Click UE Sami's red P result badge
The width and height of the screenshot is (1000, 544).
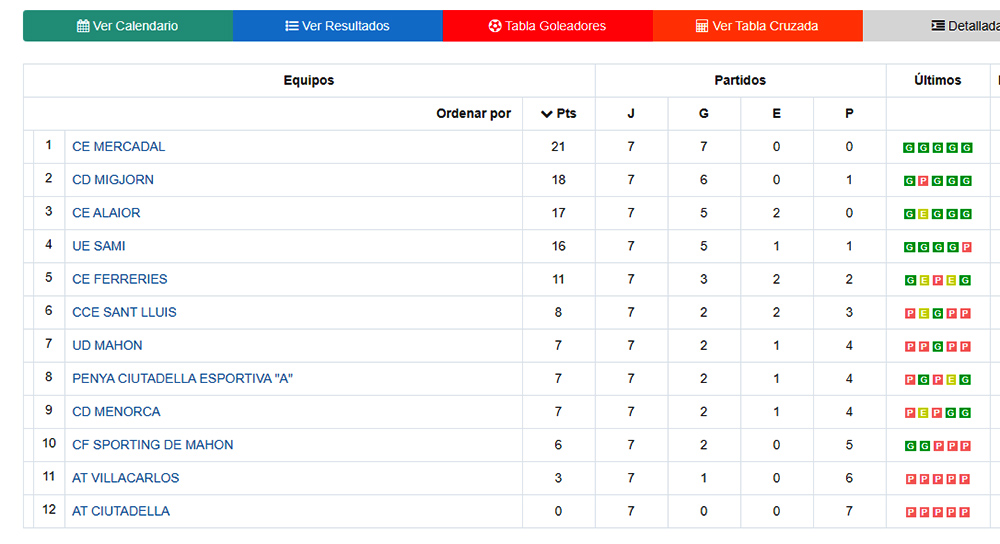point(967,247)
